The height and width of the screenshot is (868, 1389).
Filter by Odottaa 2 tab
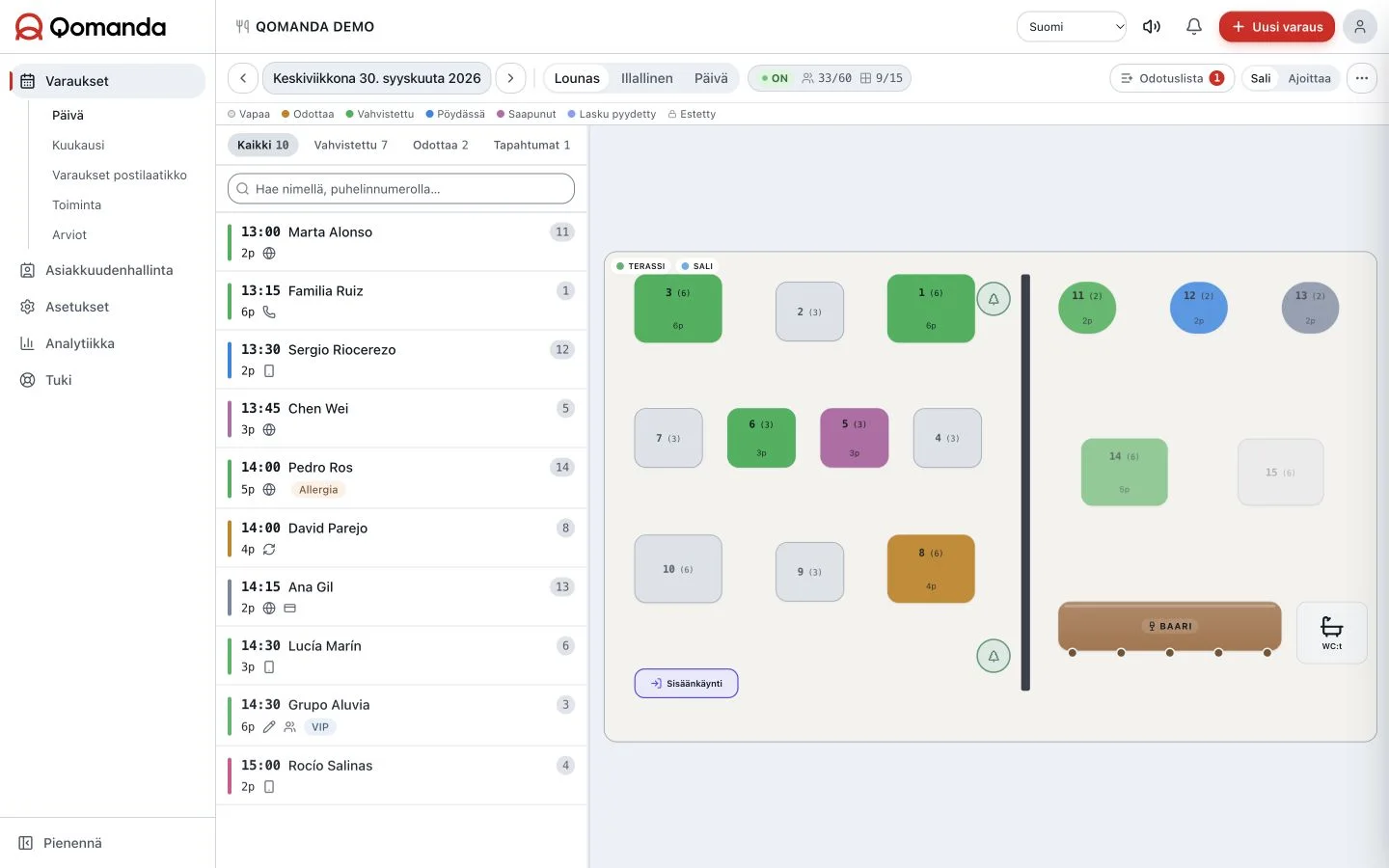[441, 145]
